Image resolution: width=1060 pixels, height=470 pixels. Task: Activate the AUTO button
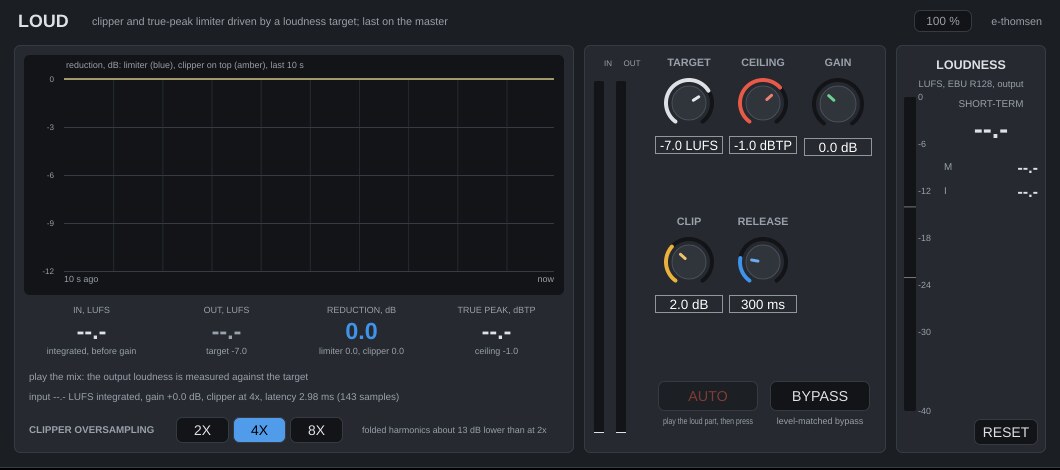pos(708,396)
